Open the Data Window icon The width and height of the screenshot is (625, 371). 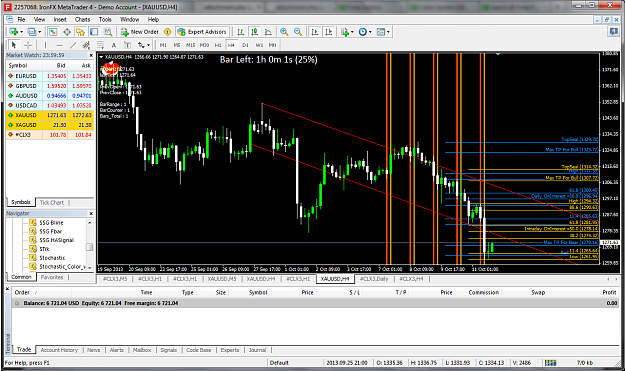coord(67,32)
